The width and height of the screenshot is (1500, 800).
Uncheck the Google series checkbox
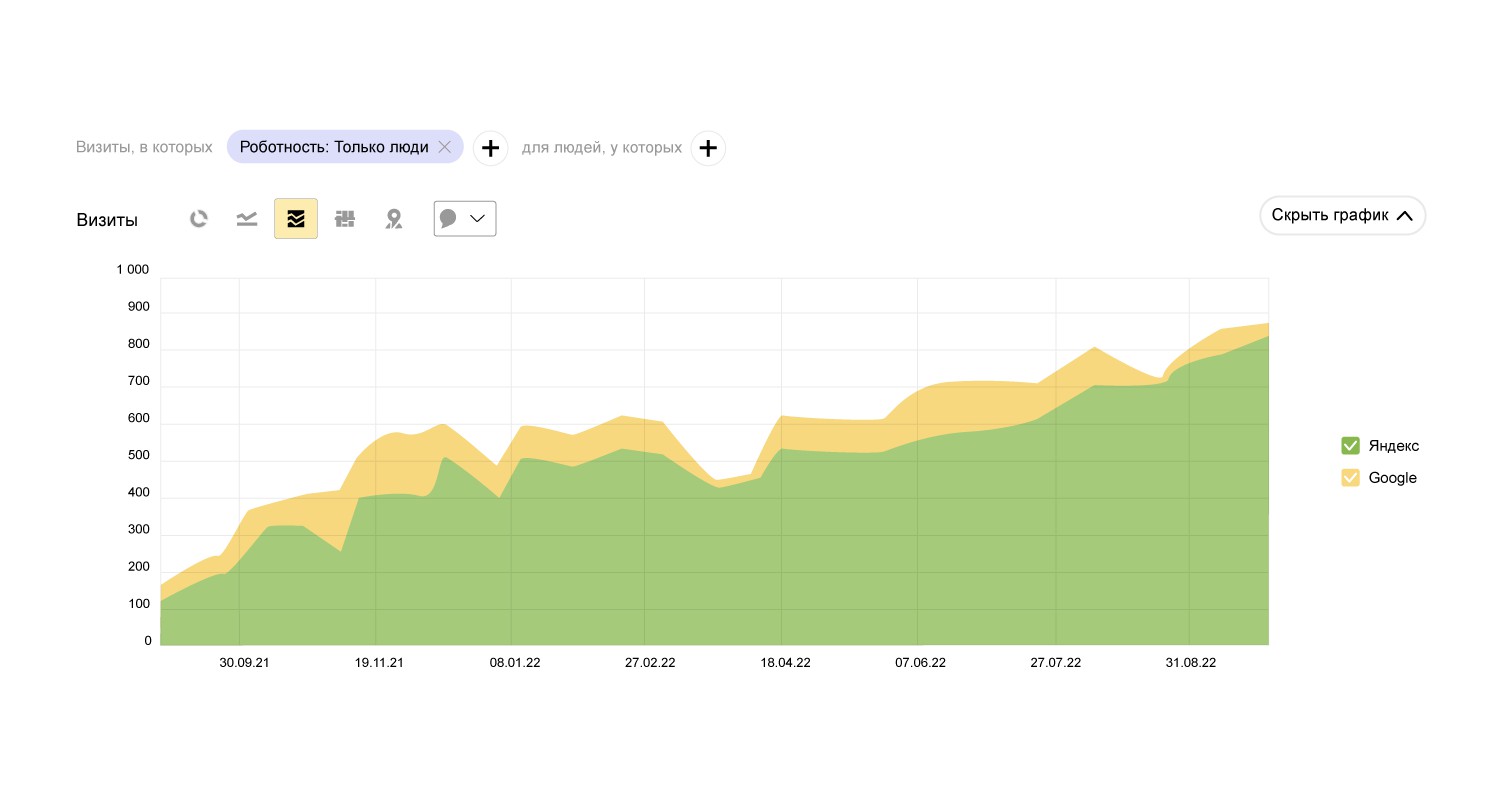[x=1350, y=478]
